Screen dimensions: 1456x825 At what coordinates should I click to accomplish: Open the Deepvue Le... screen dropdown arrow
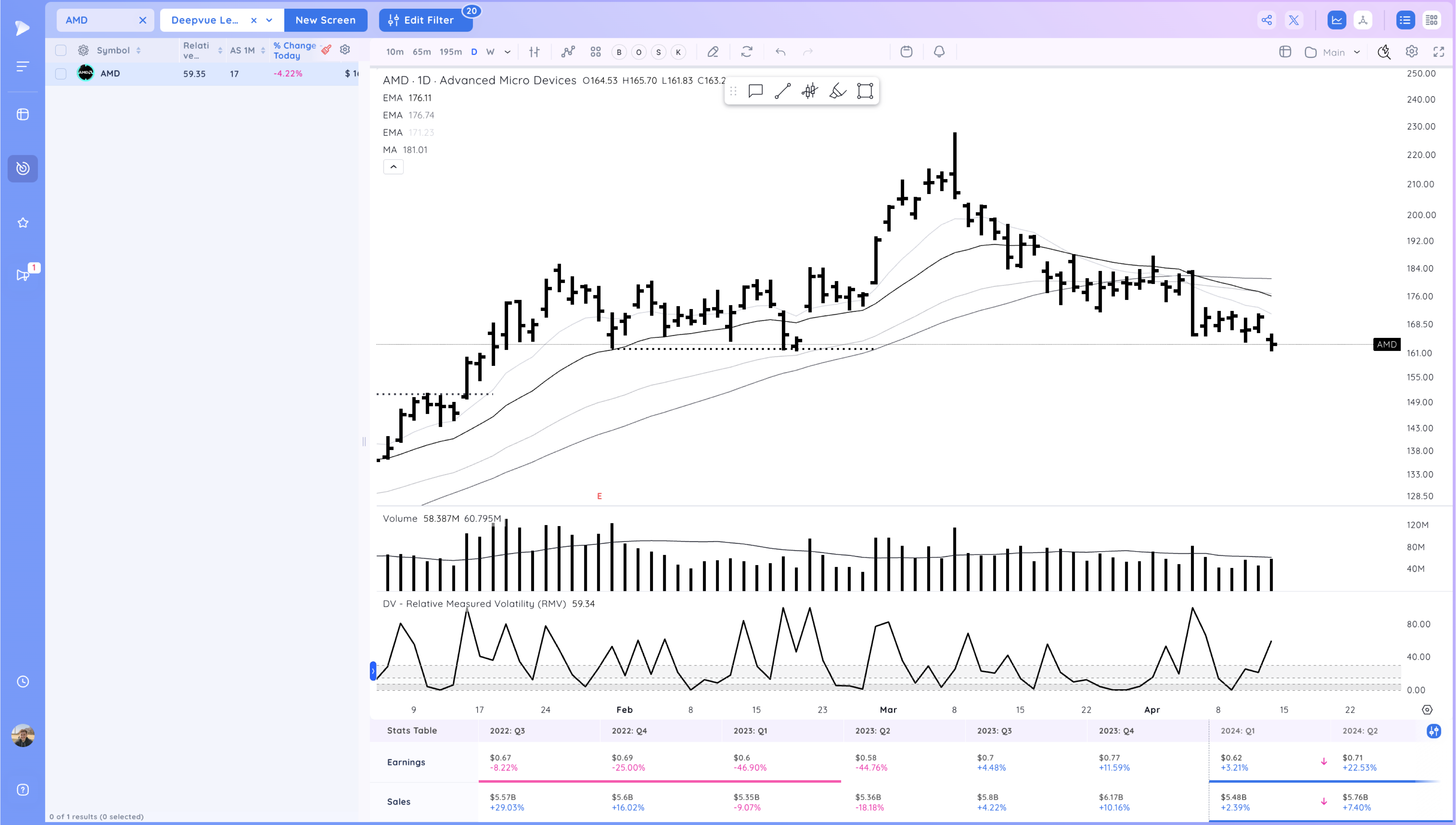270,20
